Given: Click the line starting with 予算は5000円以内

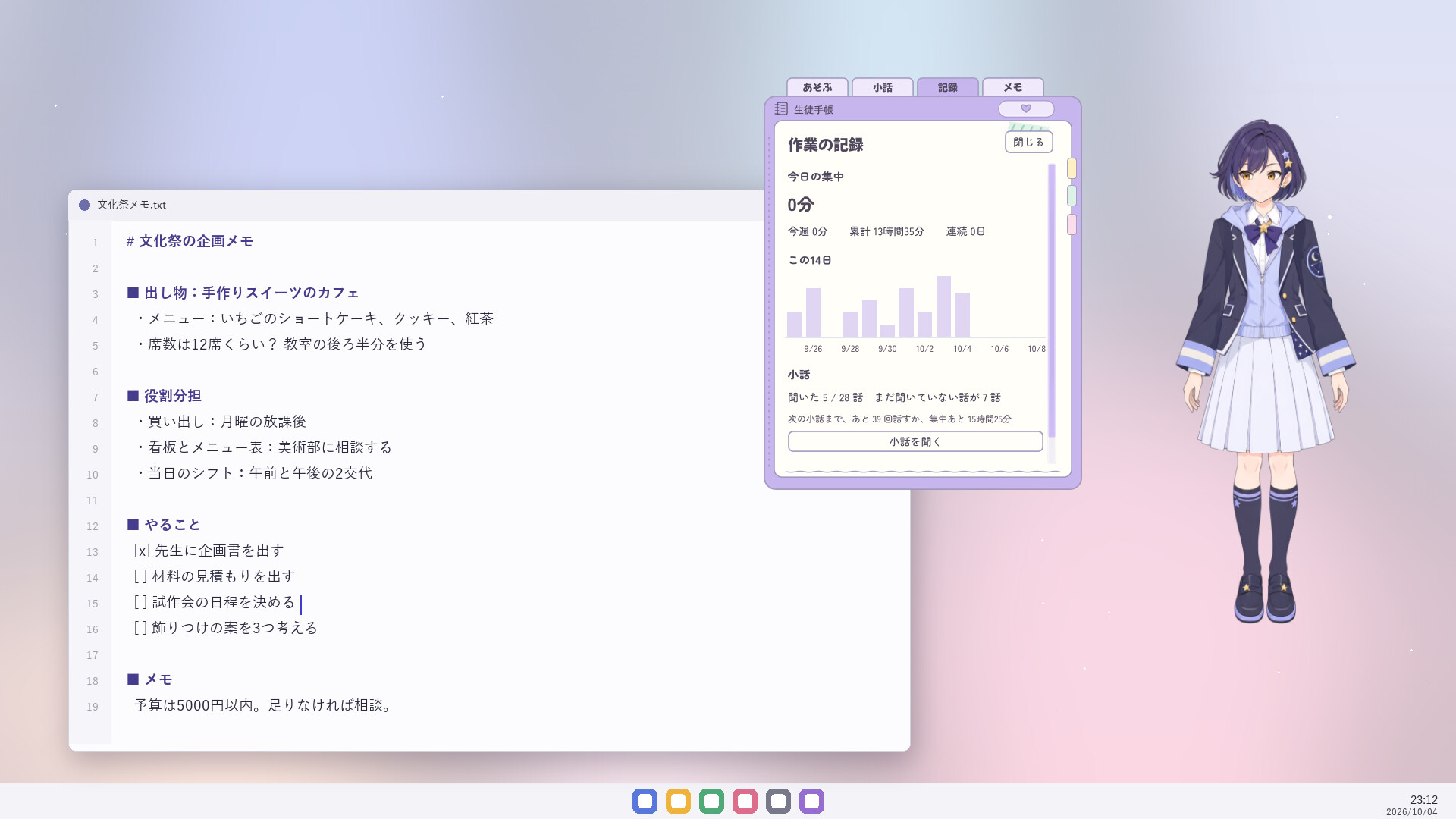Looking at the screenshot, I should click(264, 705).
